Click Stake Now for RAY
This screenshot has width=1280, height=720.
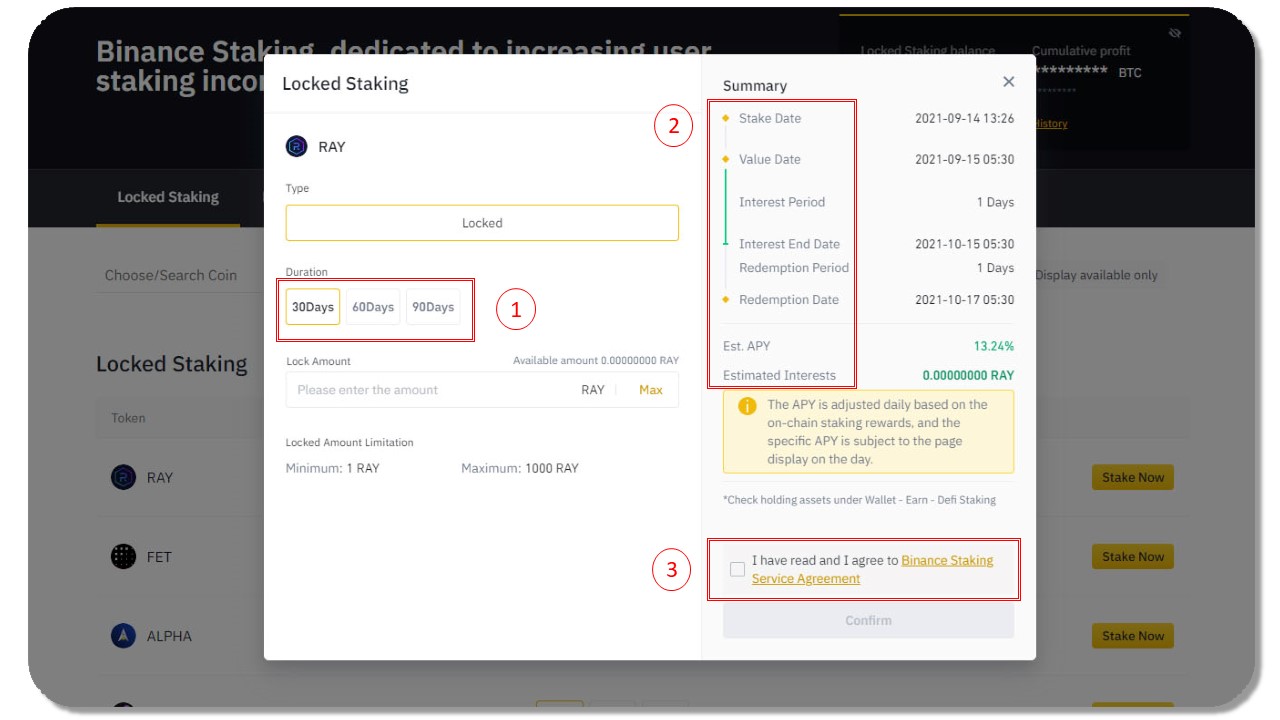1133,477
